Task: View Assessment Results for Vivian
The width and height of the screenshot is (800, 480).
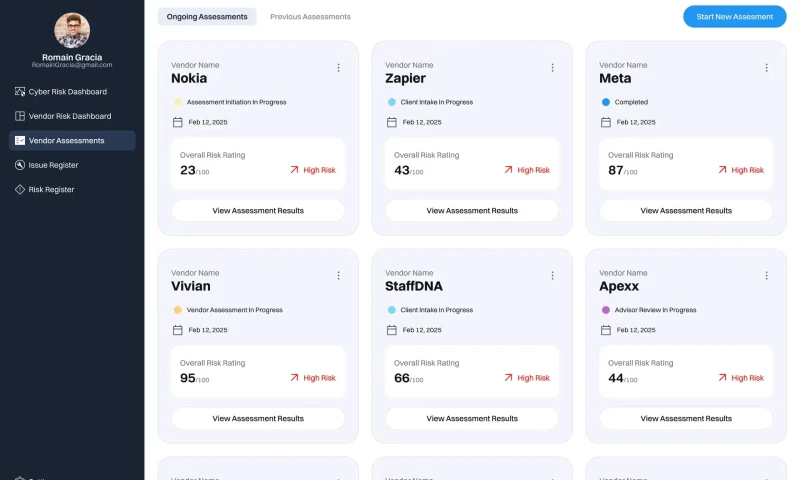Action: 258,419
